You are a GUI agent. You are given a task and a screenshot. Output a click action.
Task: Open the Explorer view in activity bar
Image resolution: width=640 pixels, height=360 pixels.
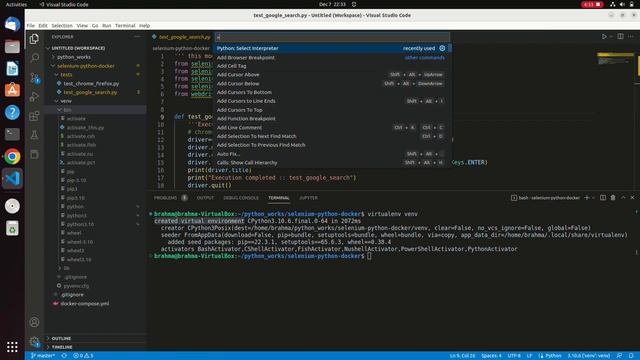click(x=34, y=39)
